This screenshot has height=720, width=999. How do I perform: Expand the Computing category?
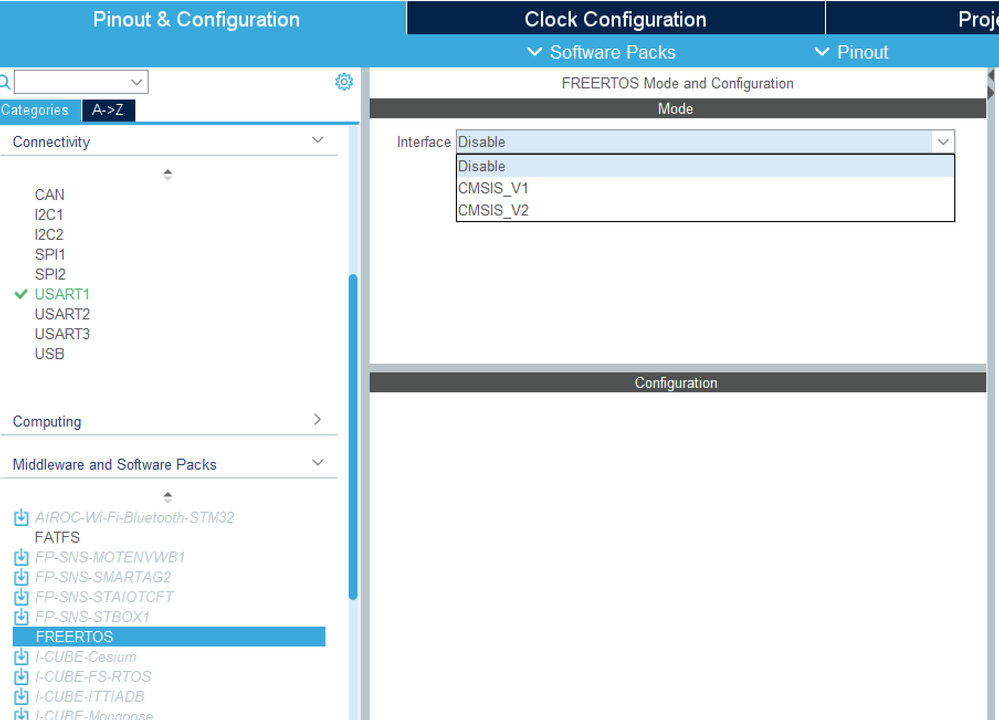coord(317,419)
